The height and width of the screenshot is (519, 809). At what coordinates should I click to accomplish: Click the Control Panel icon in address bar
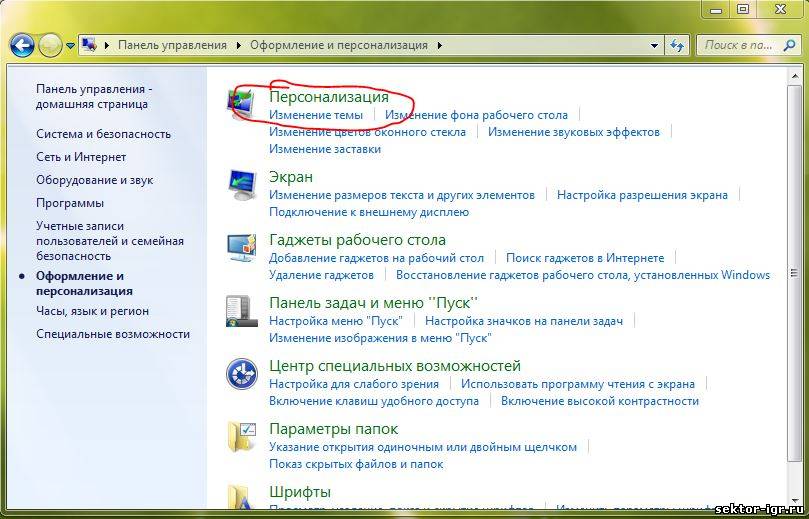pos(89,45)
